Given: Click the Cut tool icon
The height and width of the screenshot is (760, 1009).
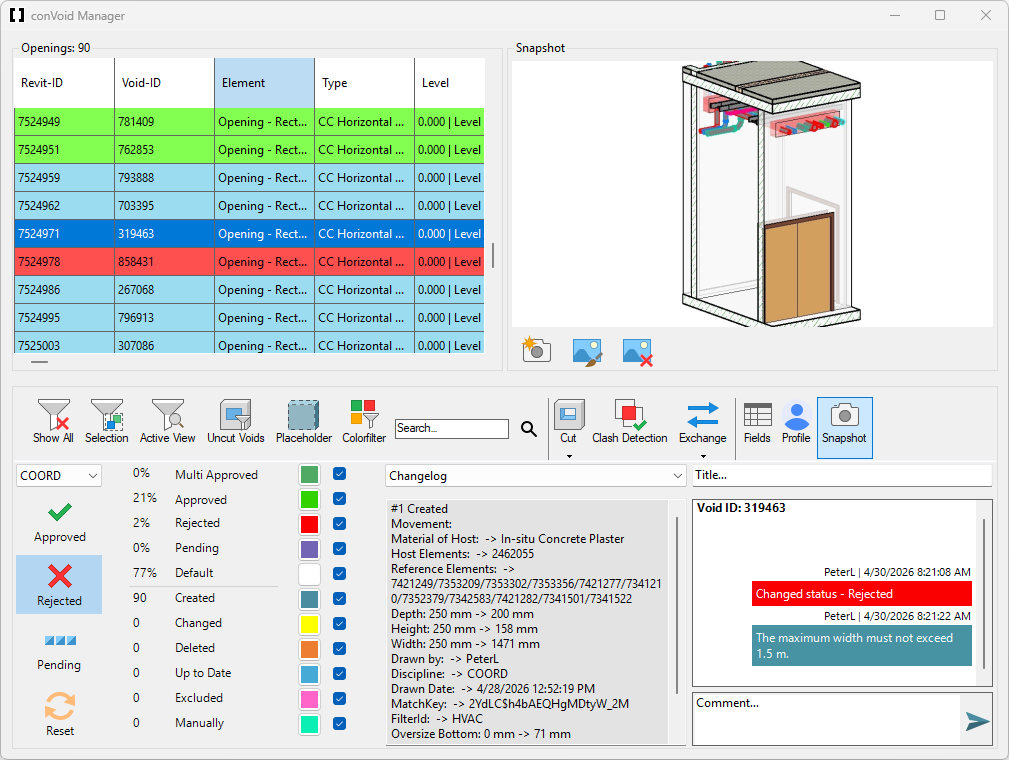Looking at the screenshot, I should (x=569, y=415).
